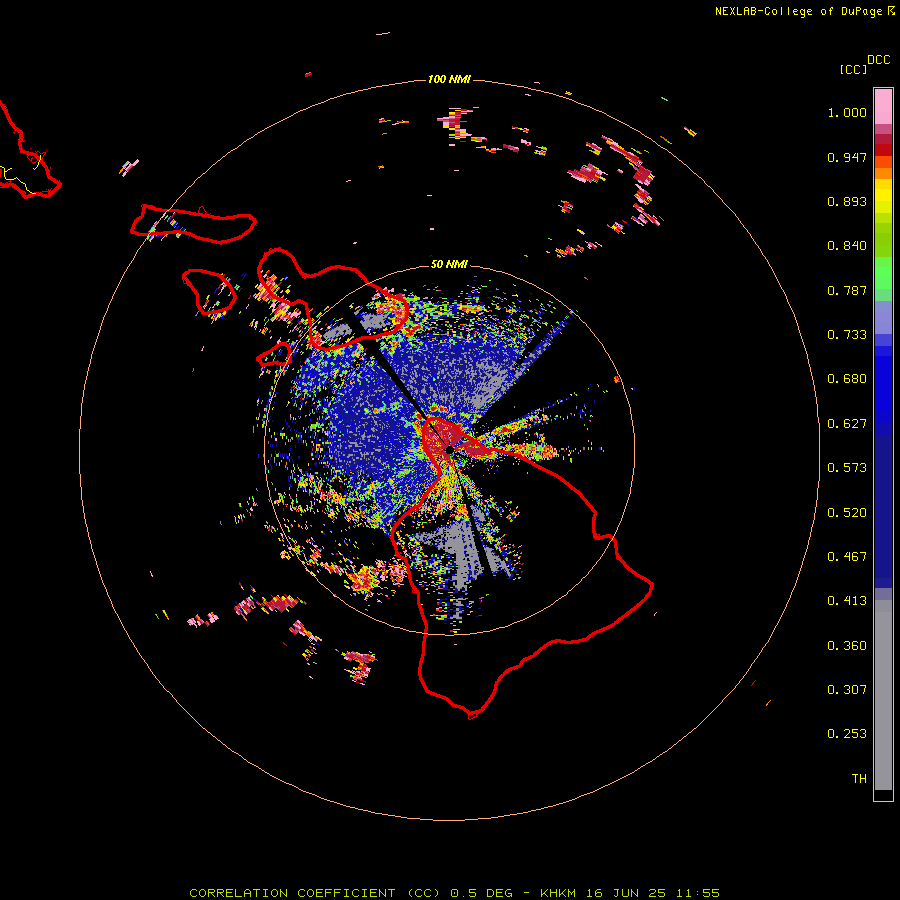
Task: Click the 1.000 scale value
Action: coord(847,112)
